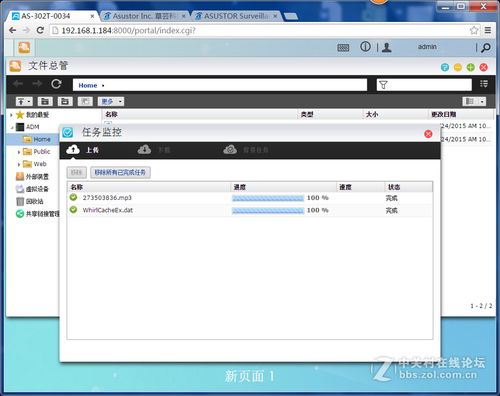Viewport: 500px width, 396px height.
Task: Select the WhirlCacheEx.dat task row name
Action: coord(108,210)
